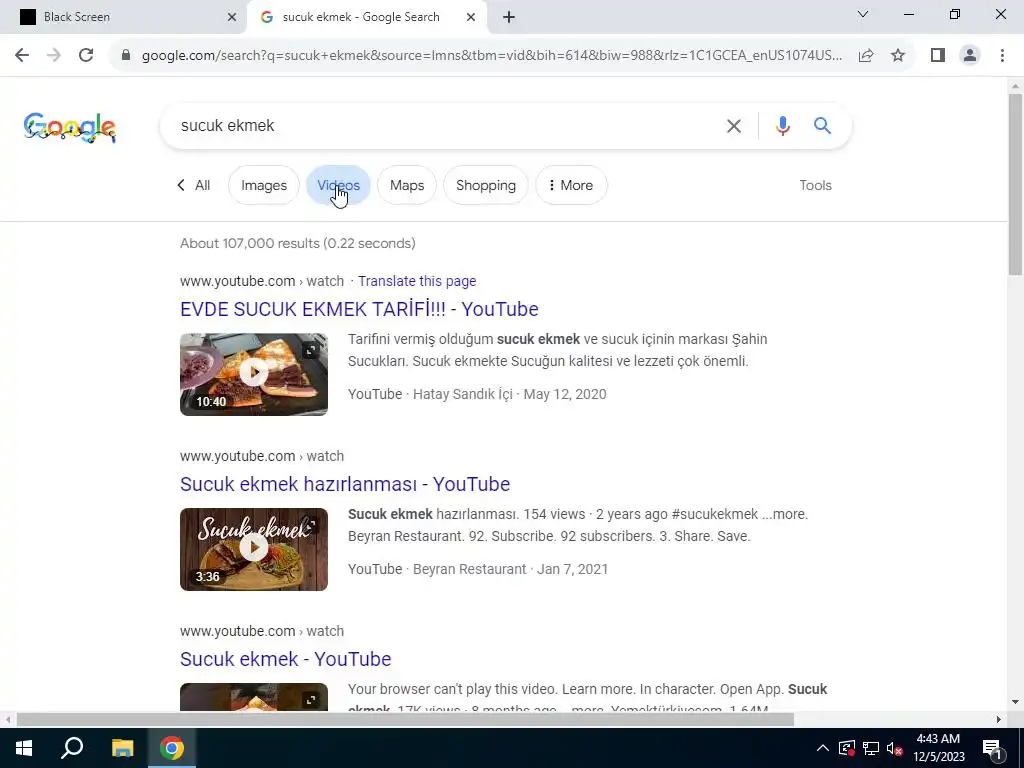The image size is (1024, 768).
Task: Switch to Shopping results
Action: 486,185
